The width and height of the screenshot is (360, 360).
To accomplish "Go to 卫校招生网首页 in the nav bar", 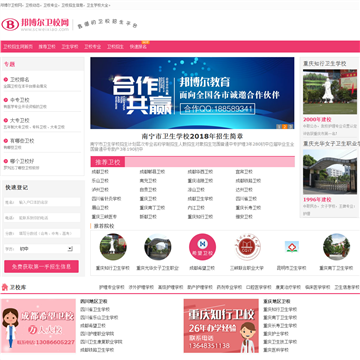I will 18,47.
